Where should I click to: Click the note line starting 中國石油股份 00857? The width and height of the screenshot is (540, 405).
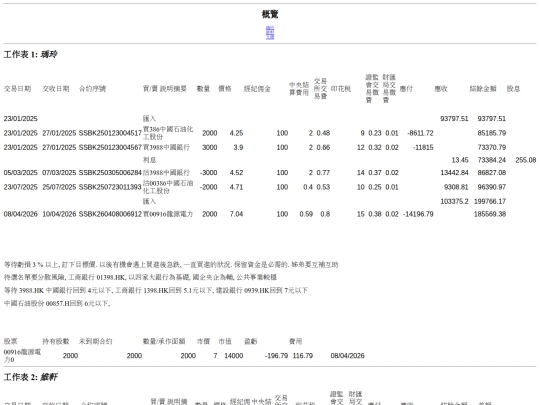coord(57,303)
